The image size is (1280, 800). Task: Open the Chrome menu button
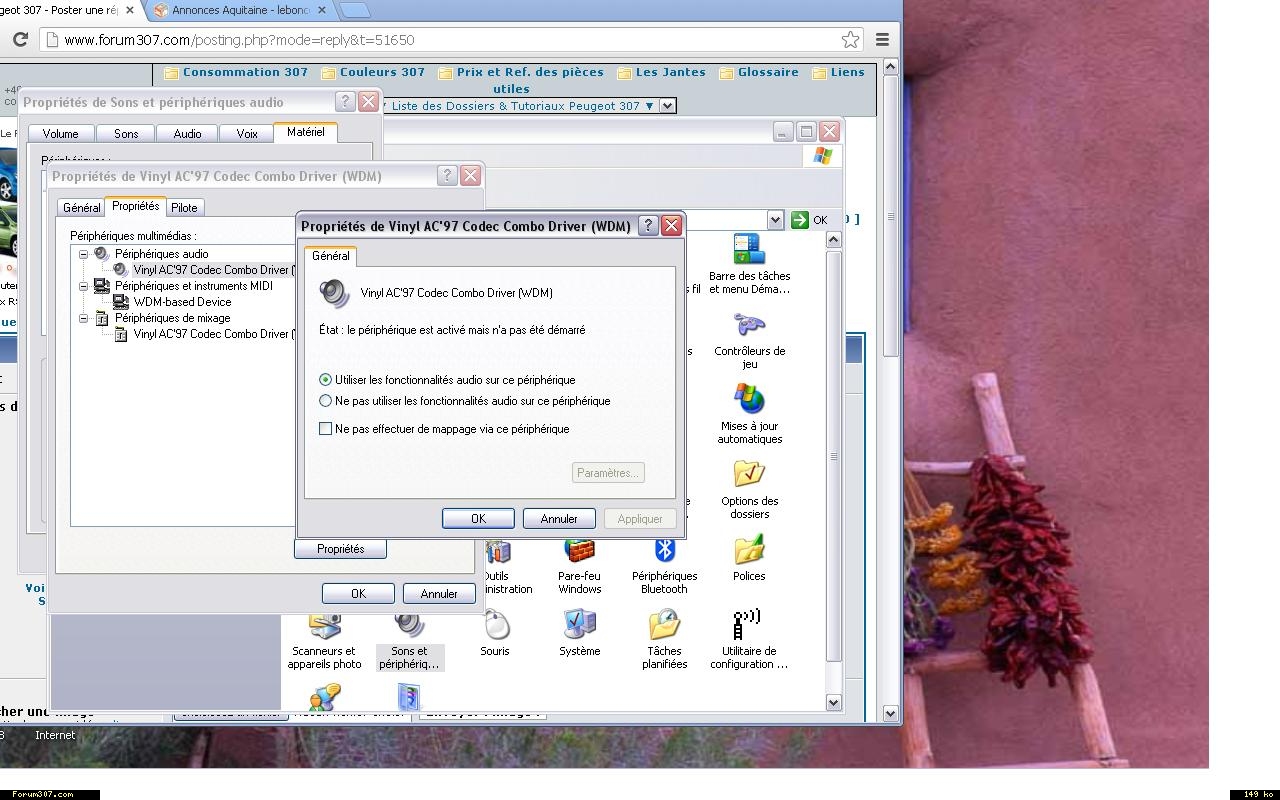point(882,40)
